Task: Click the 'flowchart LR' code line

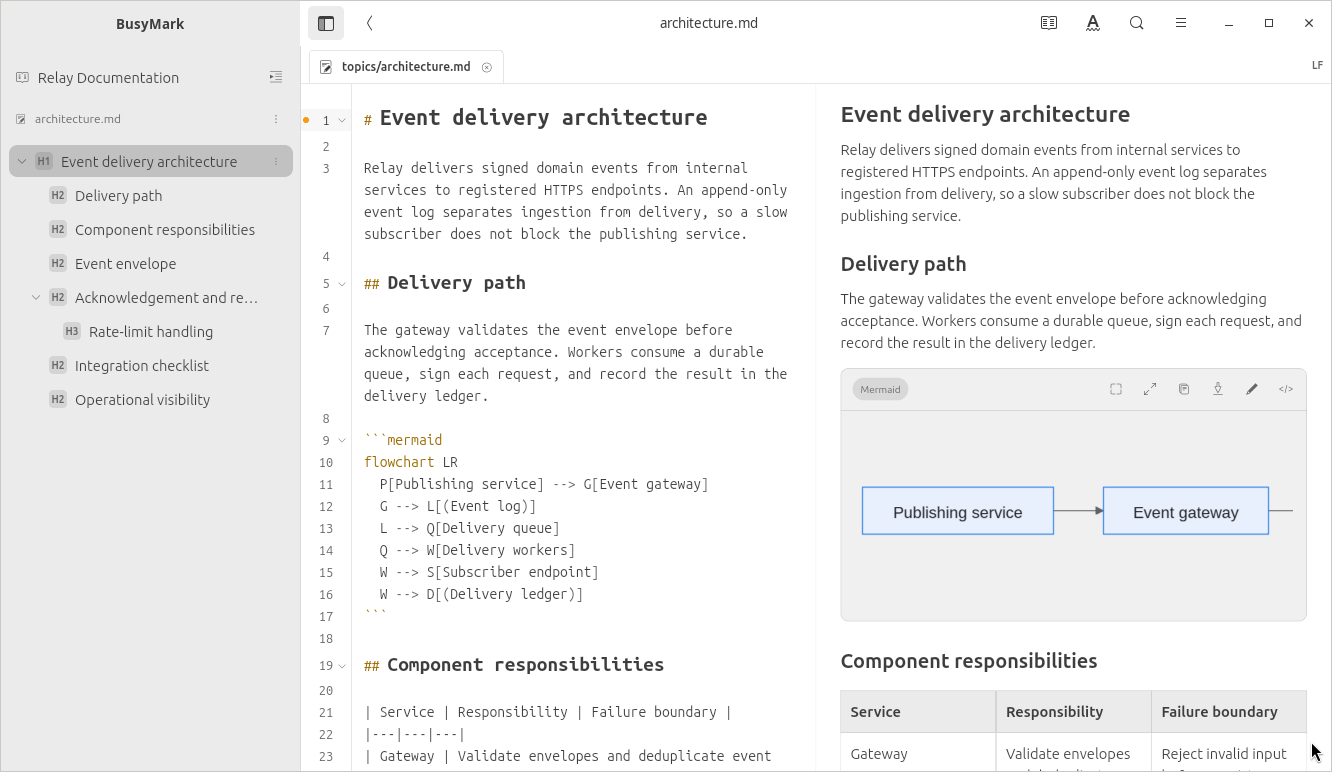Action: pyautogui.click(x=411, y=462)
